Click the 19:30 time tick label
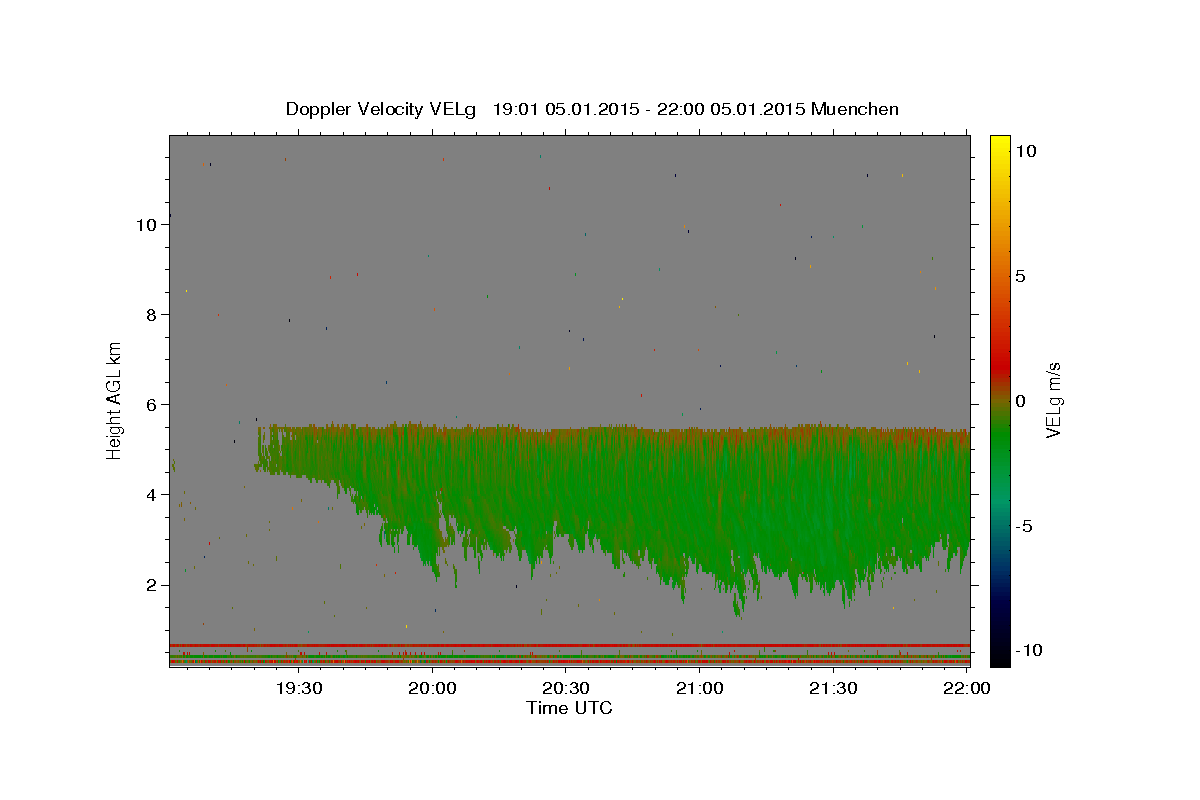Image resolution: width=1200 pixels, height=800 pixels. pos(299,688)
